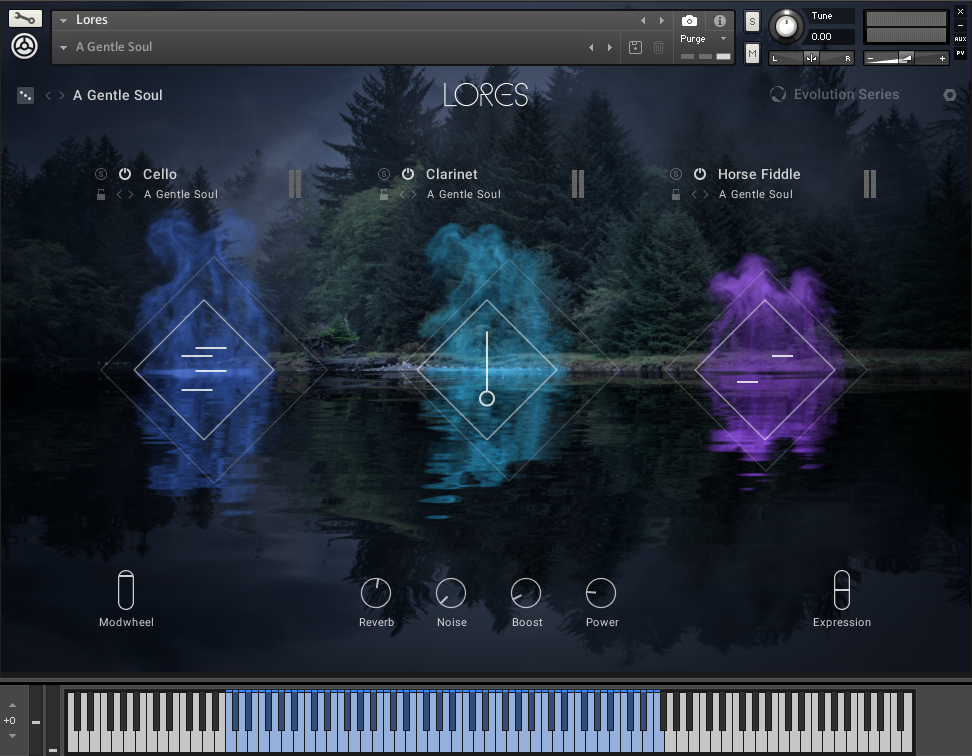Open the wrench instrument edit mode
972x756 pixels.
coord(25,18)
